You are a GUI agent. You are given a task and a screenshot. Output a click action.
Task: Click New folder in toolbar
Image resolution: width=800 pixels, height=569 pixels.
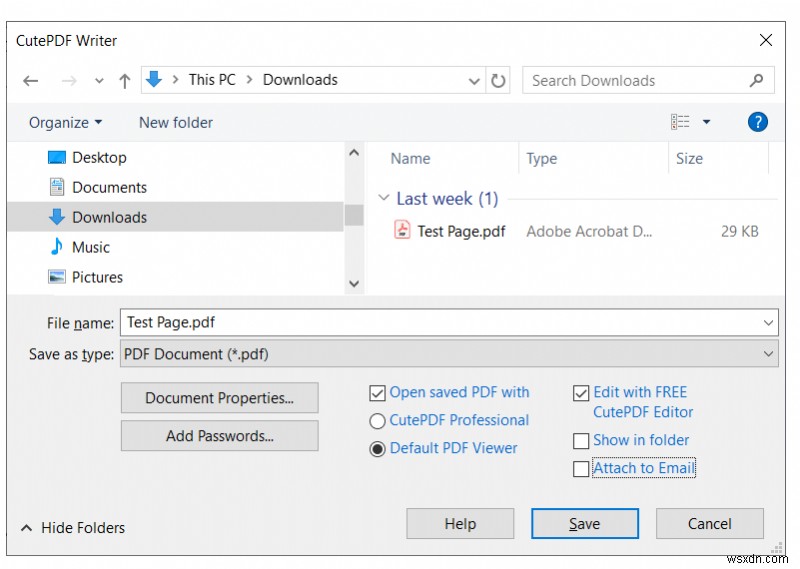pos(176,122)
